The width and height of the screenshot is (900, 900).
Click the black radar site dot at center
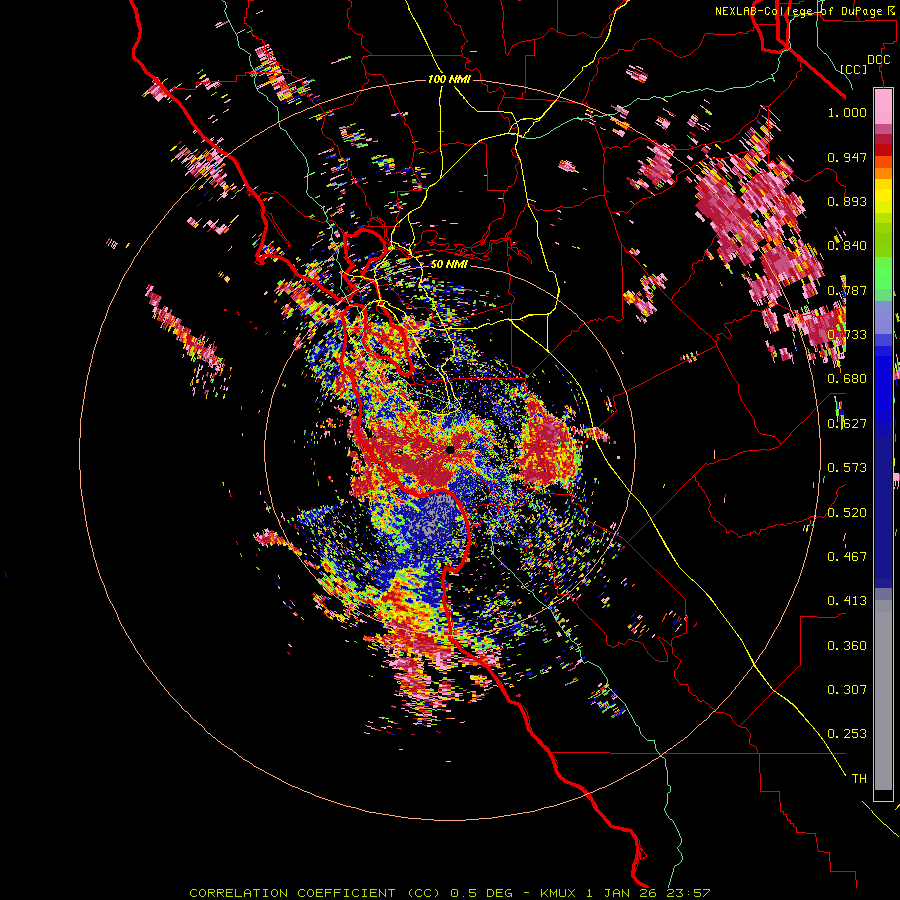[450, 450]
